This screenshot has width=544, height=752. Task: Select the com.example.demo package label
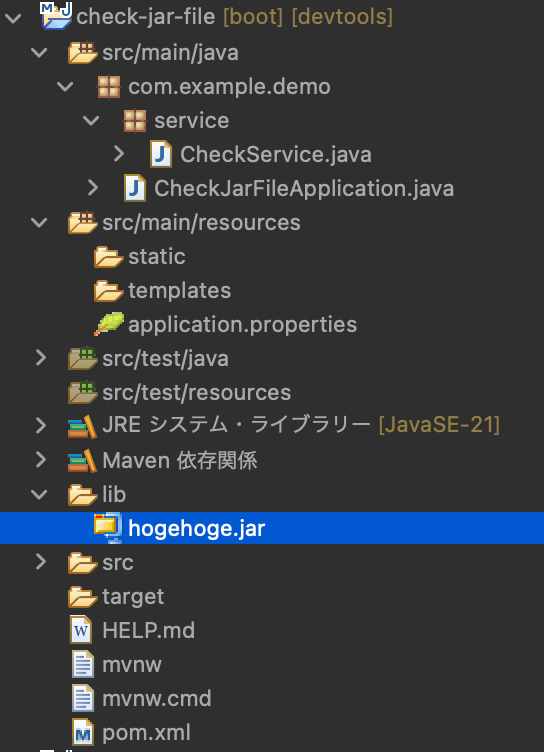click(229, 87)
